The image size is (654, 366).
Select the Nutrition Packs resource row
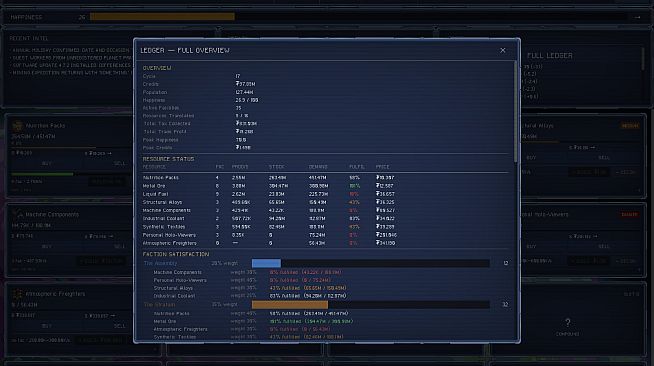point(325,178)
